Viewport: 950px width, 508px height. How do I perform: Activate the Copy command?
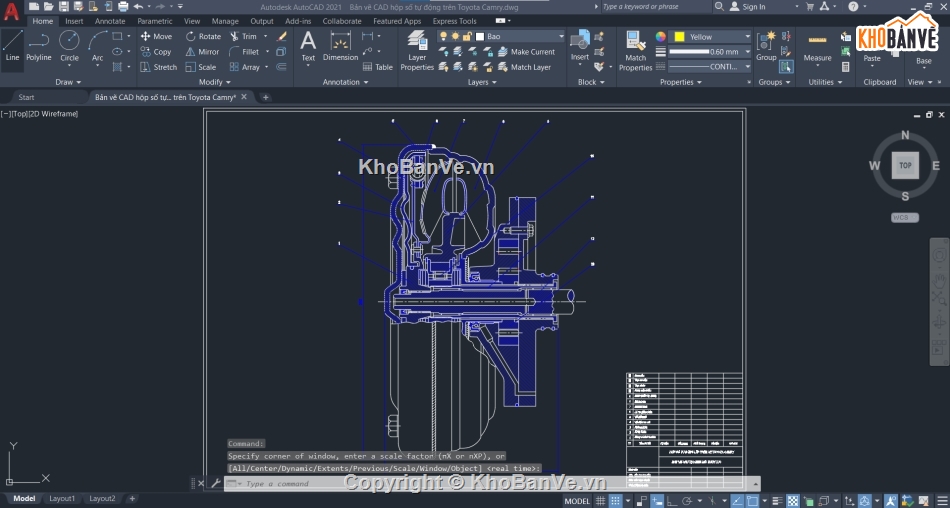[156, 52]
